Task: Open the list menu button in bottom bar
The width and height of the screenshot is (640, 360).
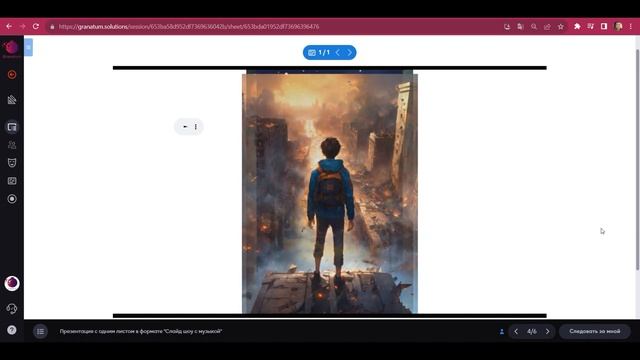Action: (x=40, y=331)
